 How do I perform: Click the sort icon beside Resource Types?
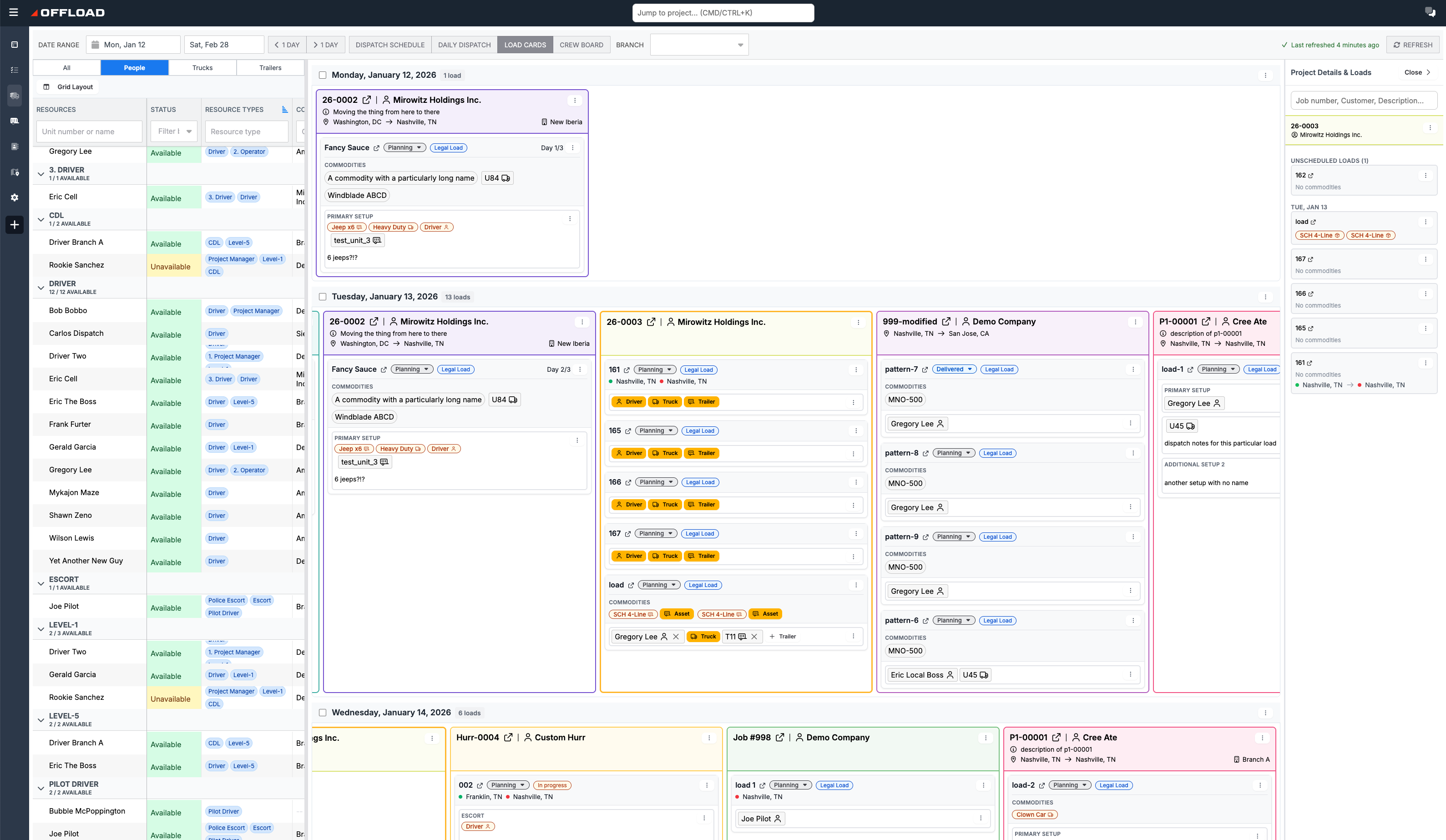(285, 110)
